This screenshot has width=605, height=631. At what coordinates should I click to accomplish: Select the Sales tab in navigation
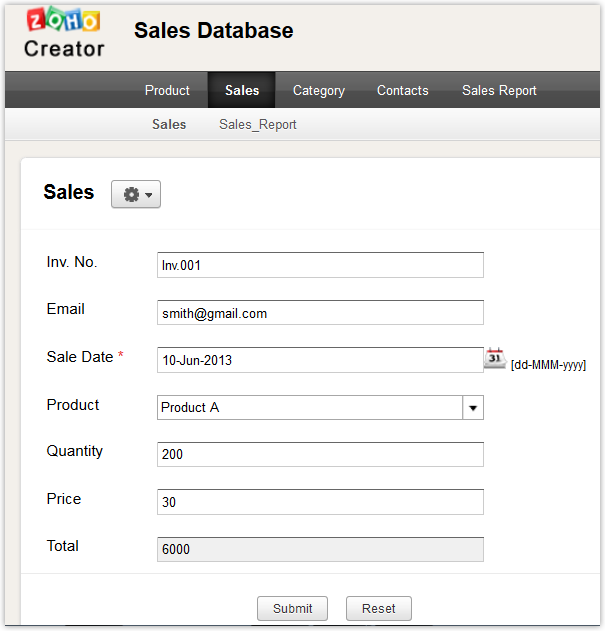pos(242,90)
